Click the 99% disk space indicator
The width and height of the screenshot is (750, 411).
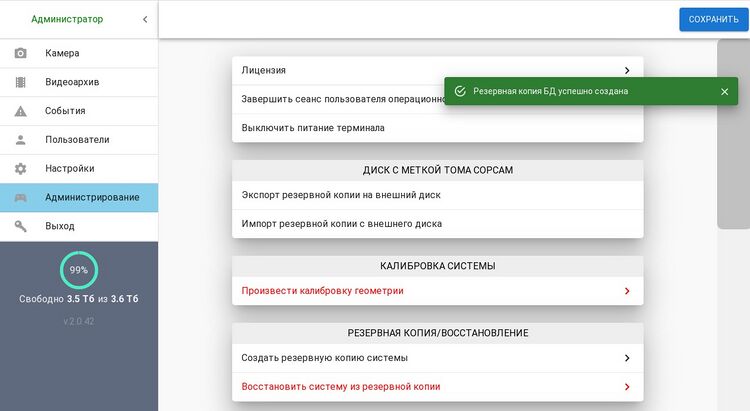(x=78, y=270)
